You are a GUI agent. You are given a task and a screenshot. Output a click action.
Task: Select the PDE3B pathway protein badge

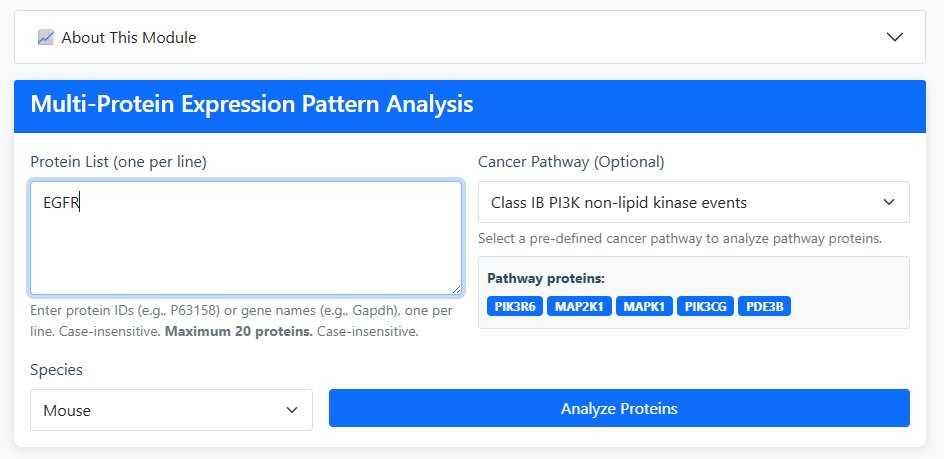click(764, 306)
